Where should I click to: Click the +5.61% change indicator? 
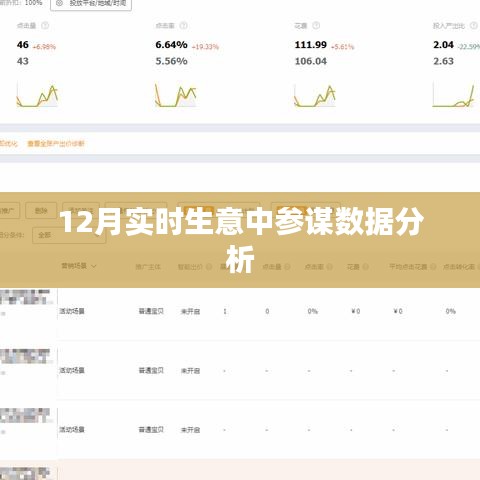coord(342,47)
